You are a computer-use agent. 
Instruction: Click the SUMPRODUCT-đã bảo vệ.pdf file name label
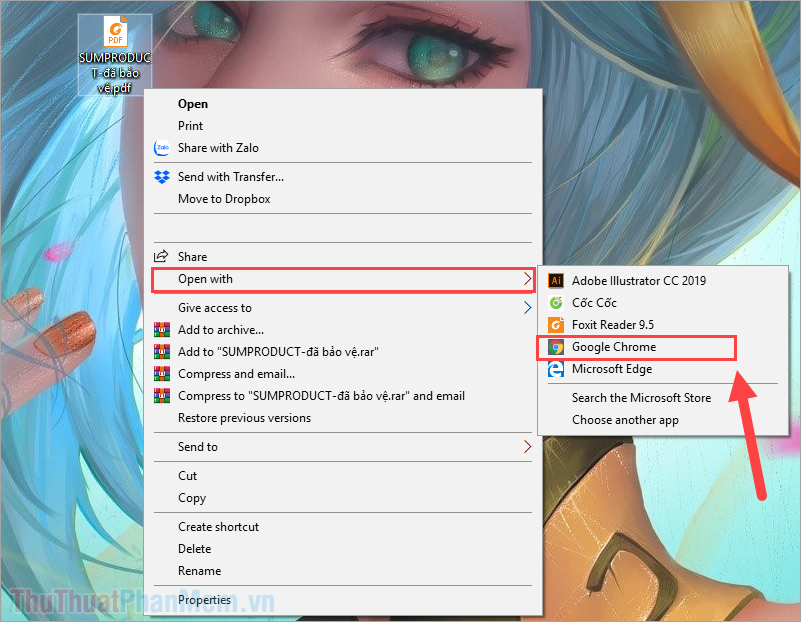click(x=115, y=73)
